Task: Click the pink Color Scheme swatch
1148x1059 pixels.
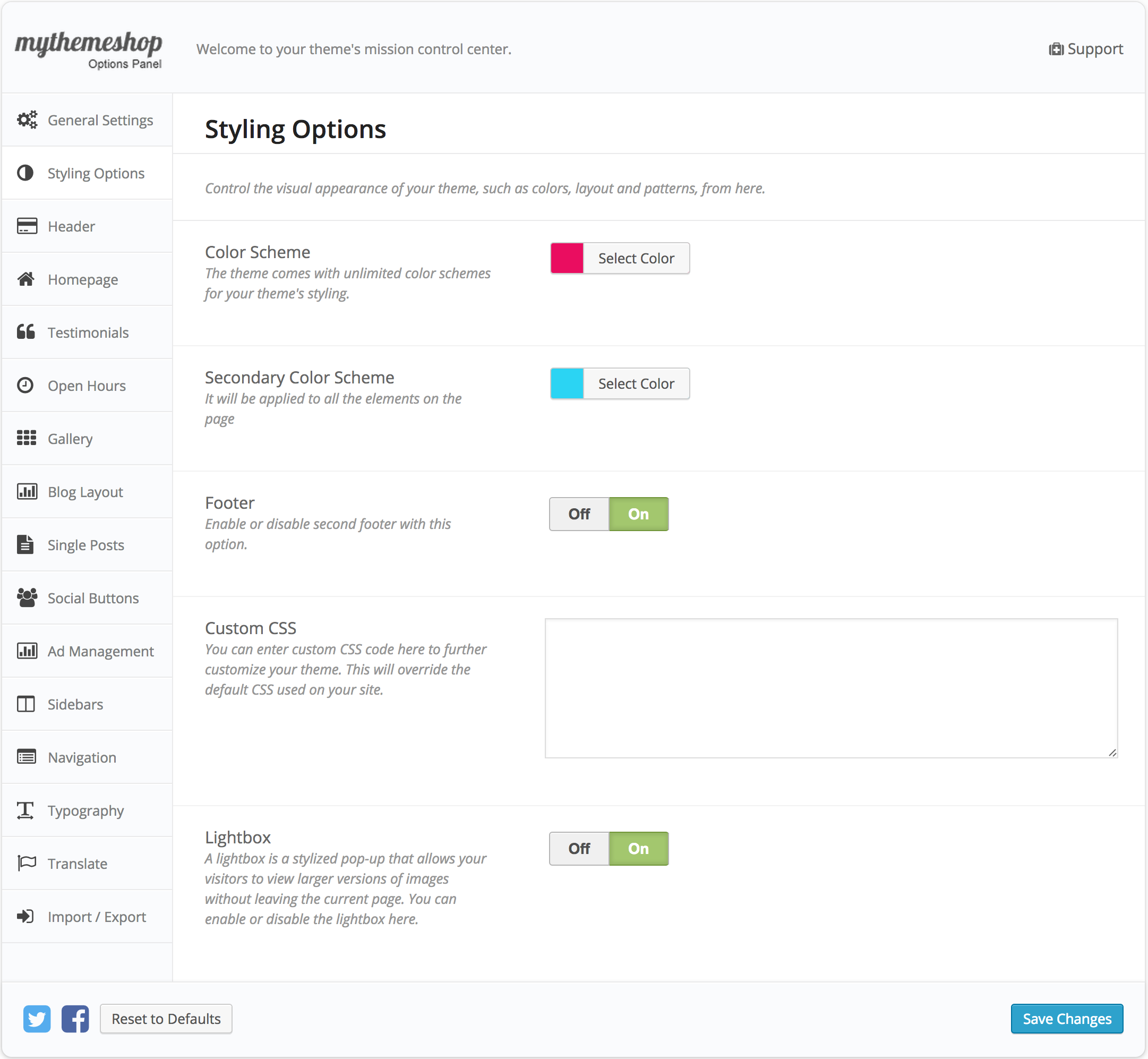Action: pos(567,259)
